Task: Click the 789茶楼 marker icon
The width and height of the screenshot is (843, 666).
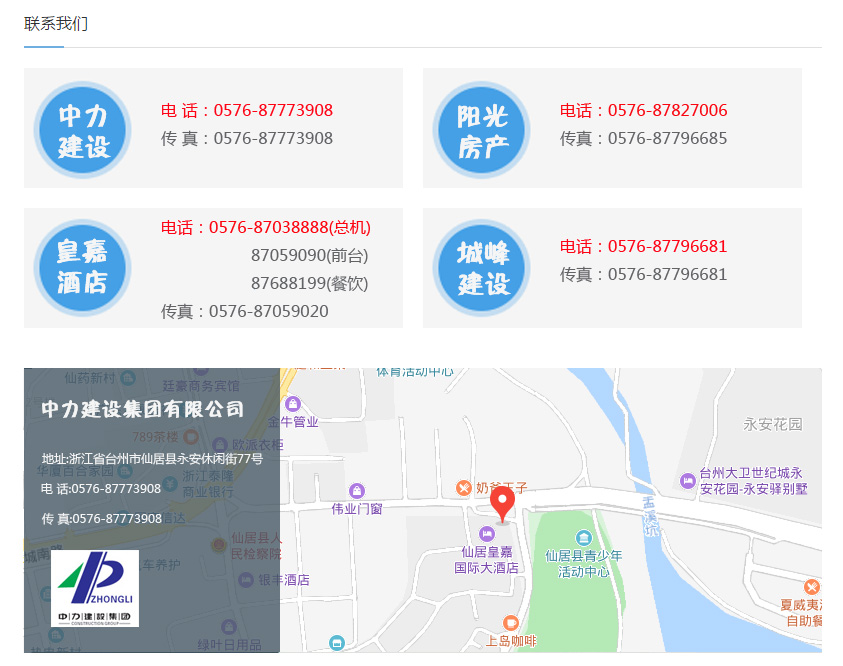Action: [x=191, y=436]
